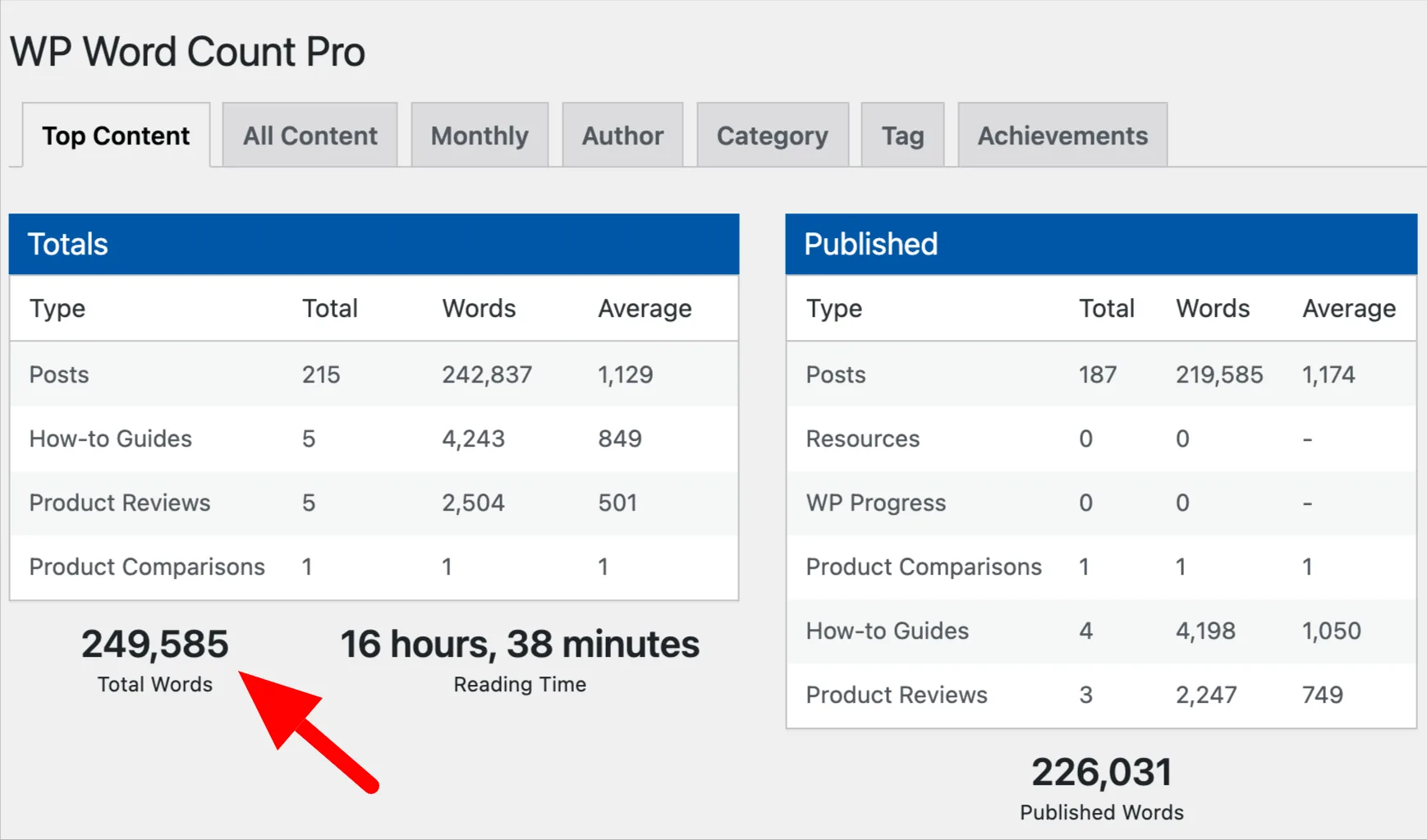The image size is (1427, 840).
Task: Click Posts label in Published table
Action: coord(836,374)
